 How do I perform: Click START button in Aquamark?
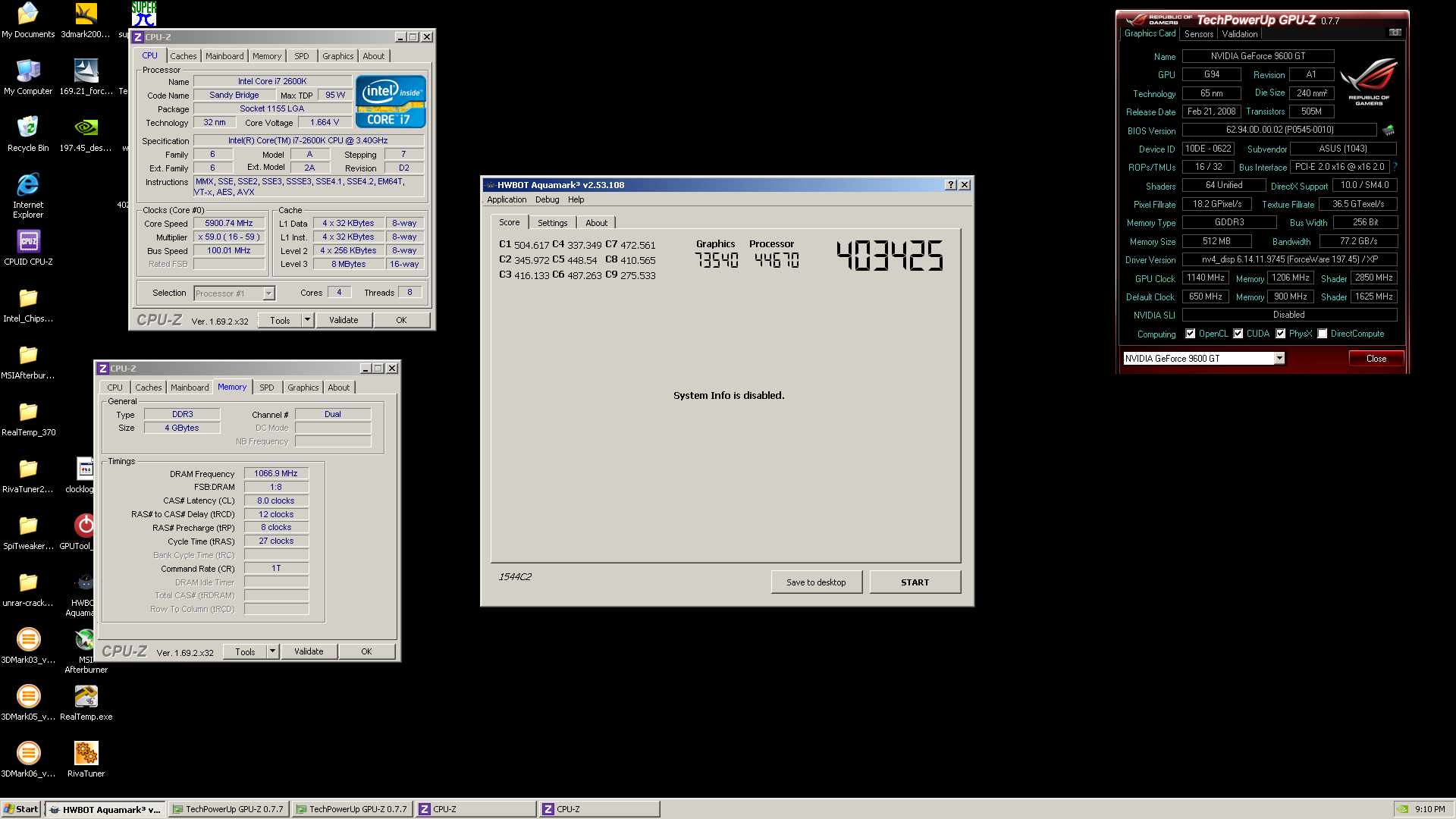pyautogui.click(x=915, y=582)
